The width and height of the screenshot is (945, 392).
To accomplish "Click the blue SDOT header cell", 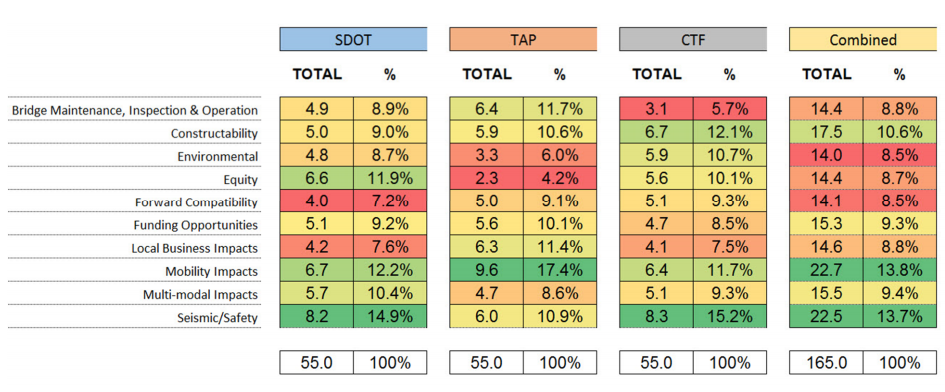I will point(353,39).
